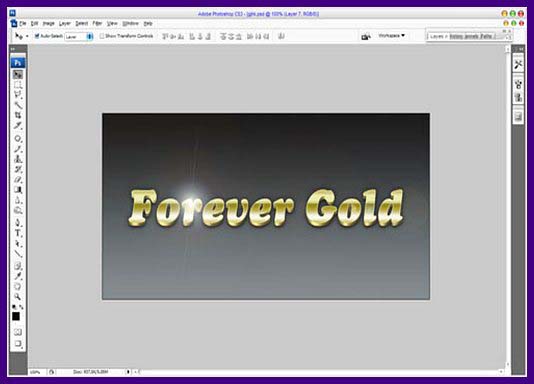This screenshot has height=384, width=534.
Task: Select the Gradient tool
Action: pyautogui.click(x=18, y=190)
